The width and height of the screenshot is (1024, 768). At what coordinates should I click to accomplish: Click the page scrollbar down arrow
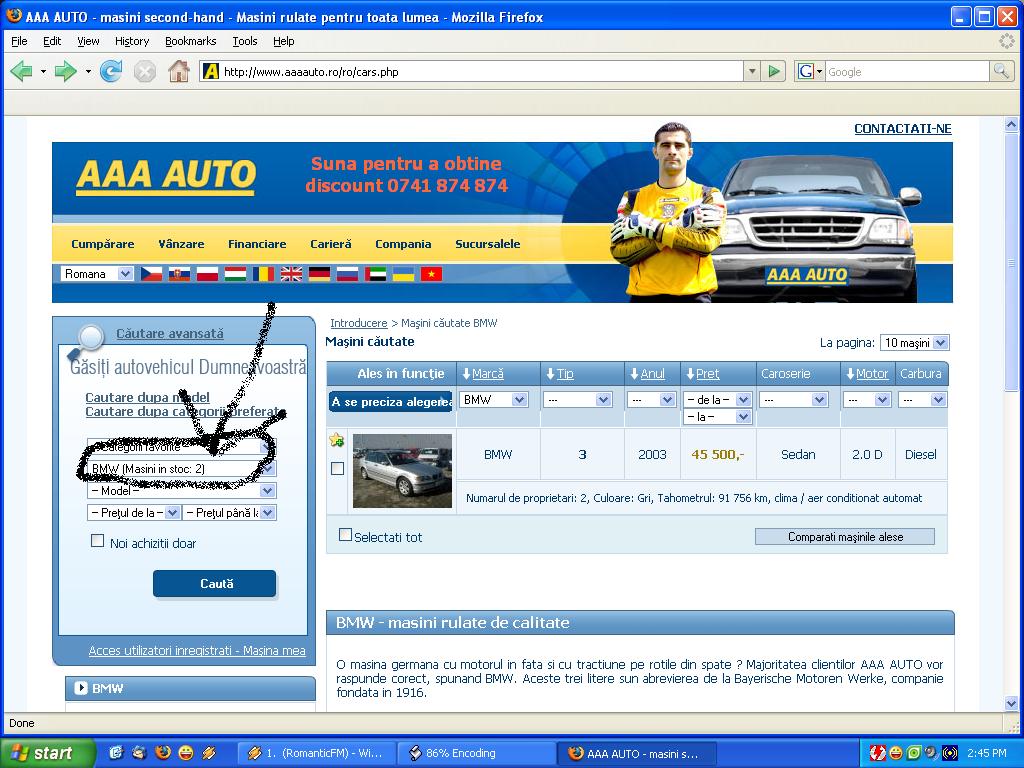tap(1012, 703)
